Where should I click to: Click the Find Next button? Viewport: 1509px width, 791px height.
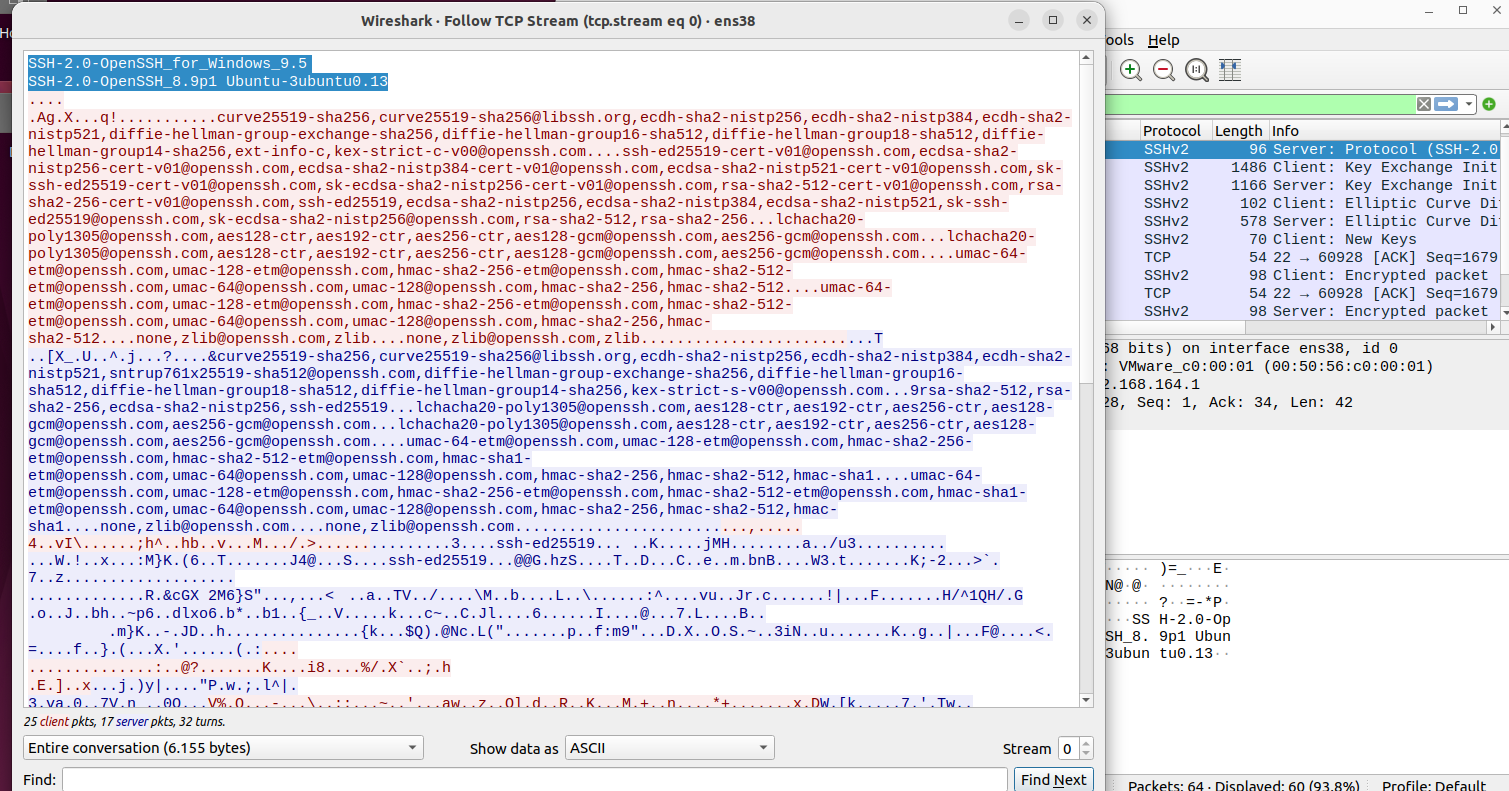(x=1053, y=780)
